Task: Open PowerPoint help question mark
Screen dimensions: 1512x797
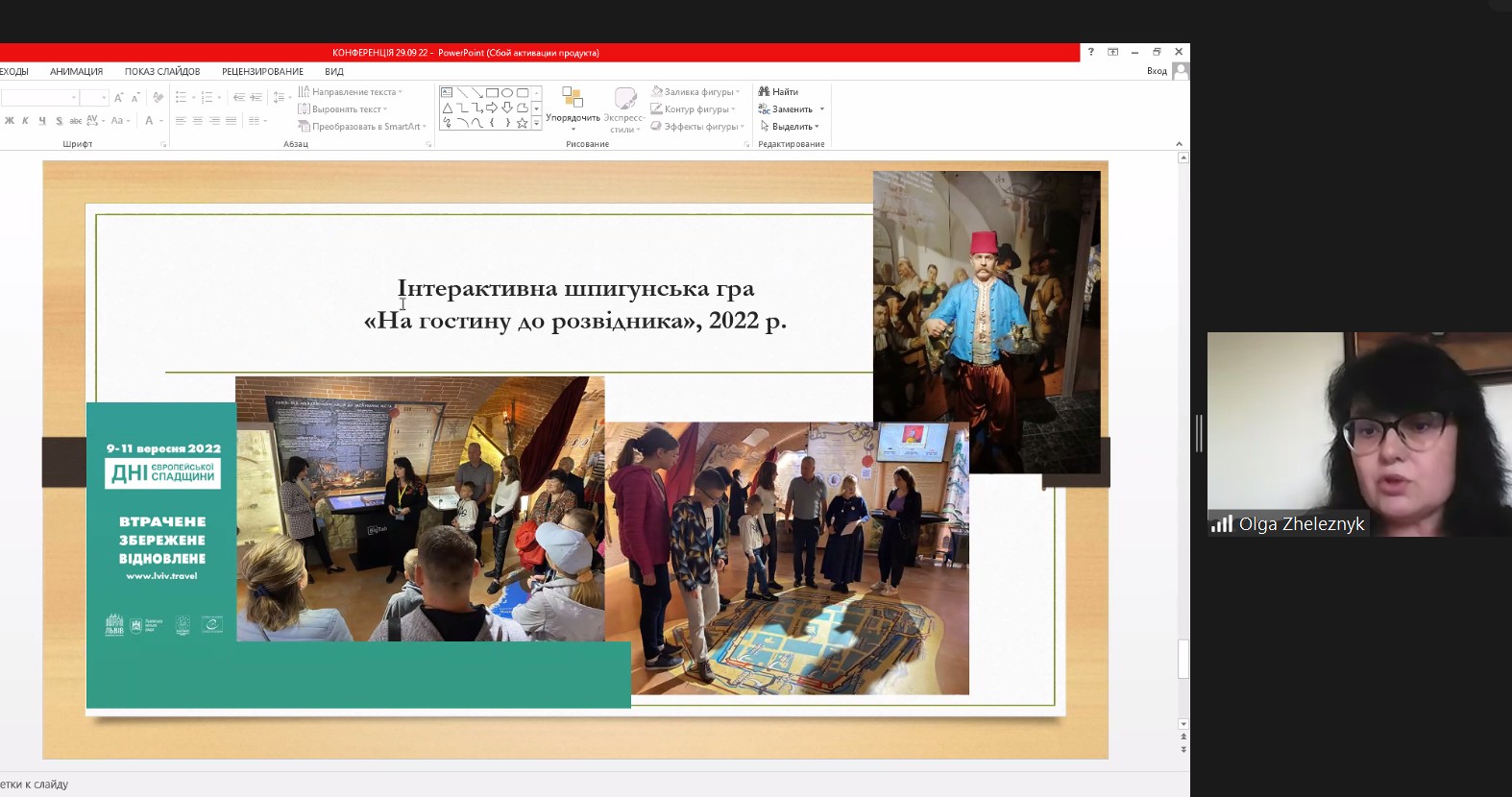Action: coord(1090,52)
